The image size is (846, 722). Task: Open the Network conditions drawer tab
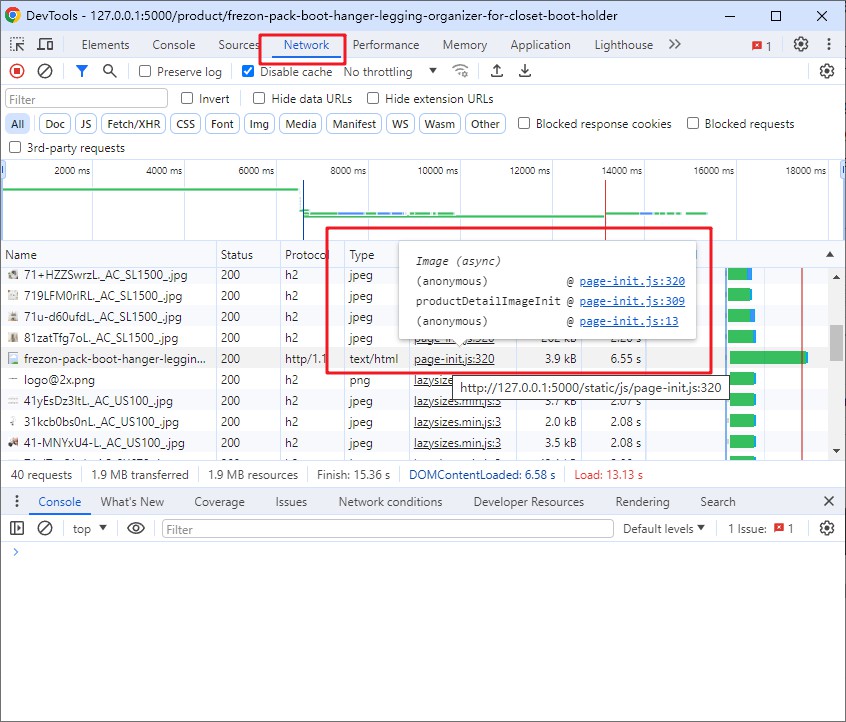click(x=390, y=502)
